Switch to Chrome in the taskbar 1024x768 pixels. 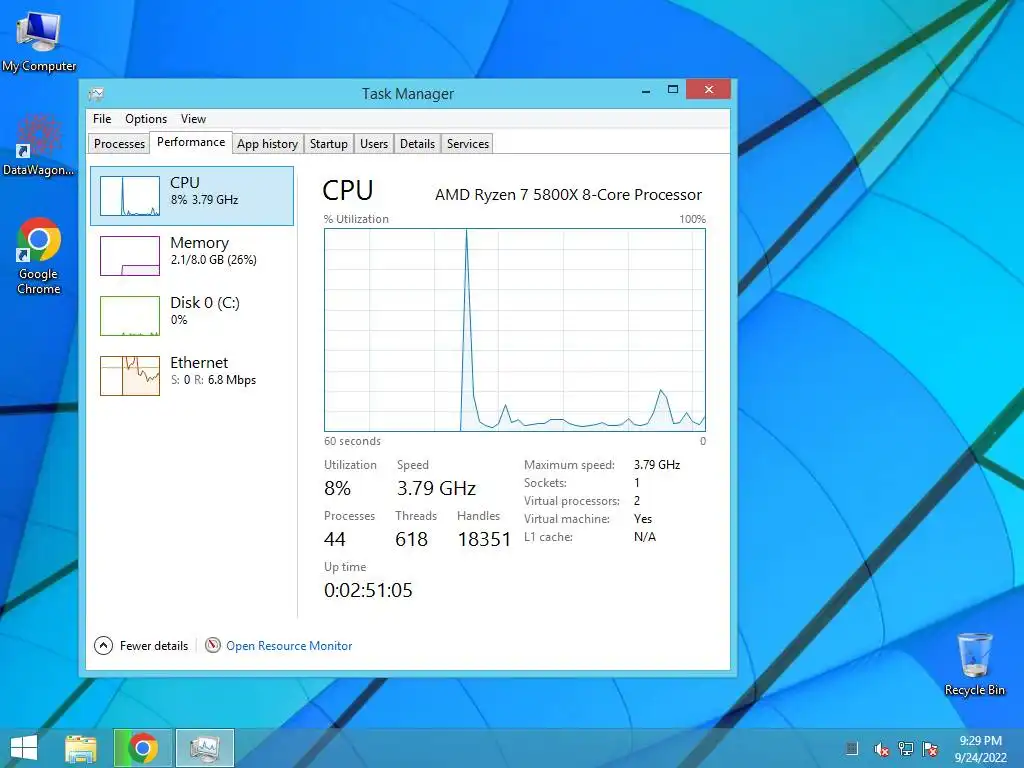click(142, 748)
